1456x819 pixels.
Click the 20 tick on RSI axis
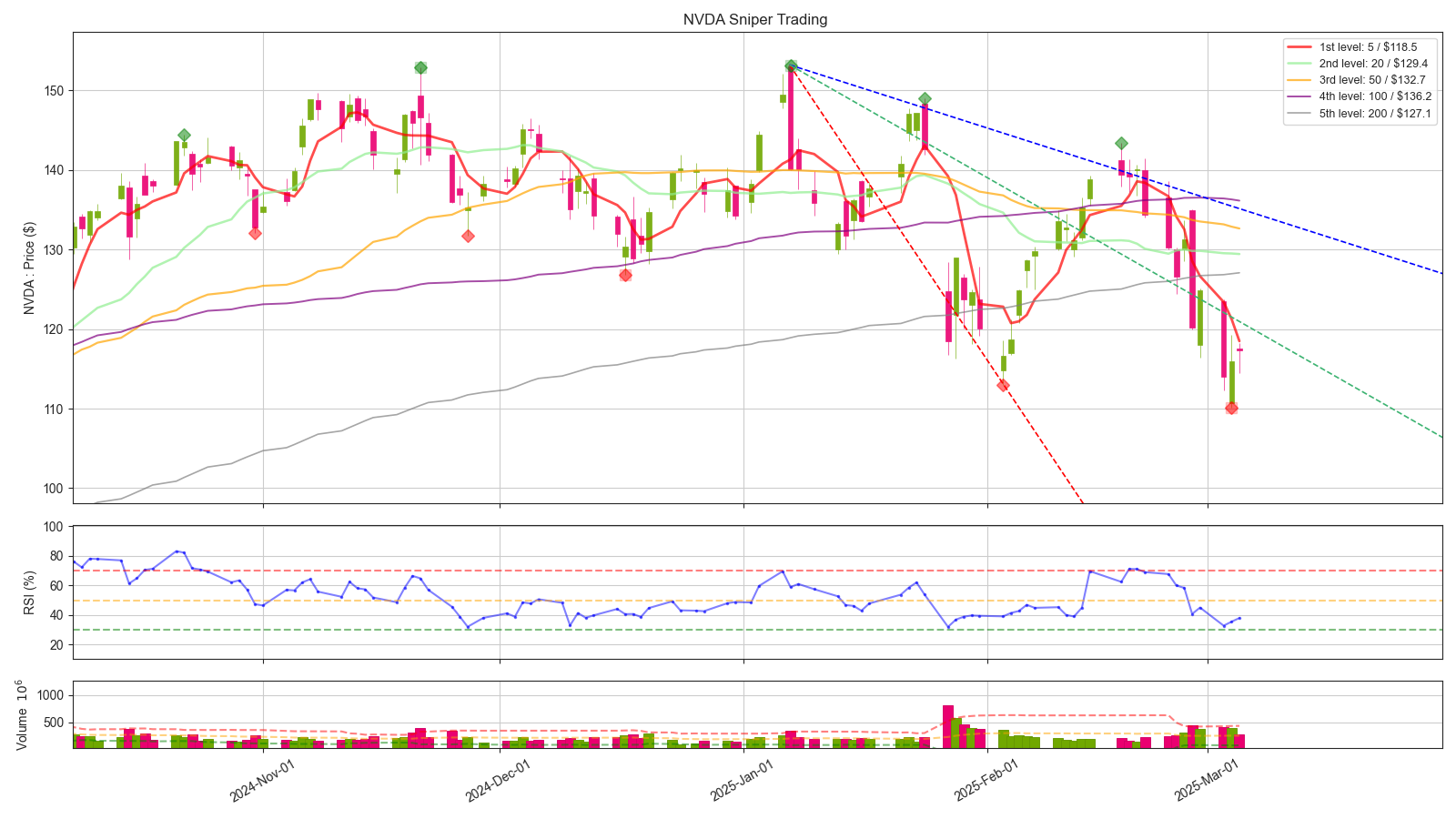[x=57, y=645]
